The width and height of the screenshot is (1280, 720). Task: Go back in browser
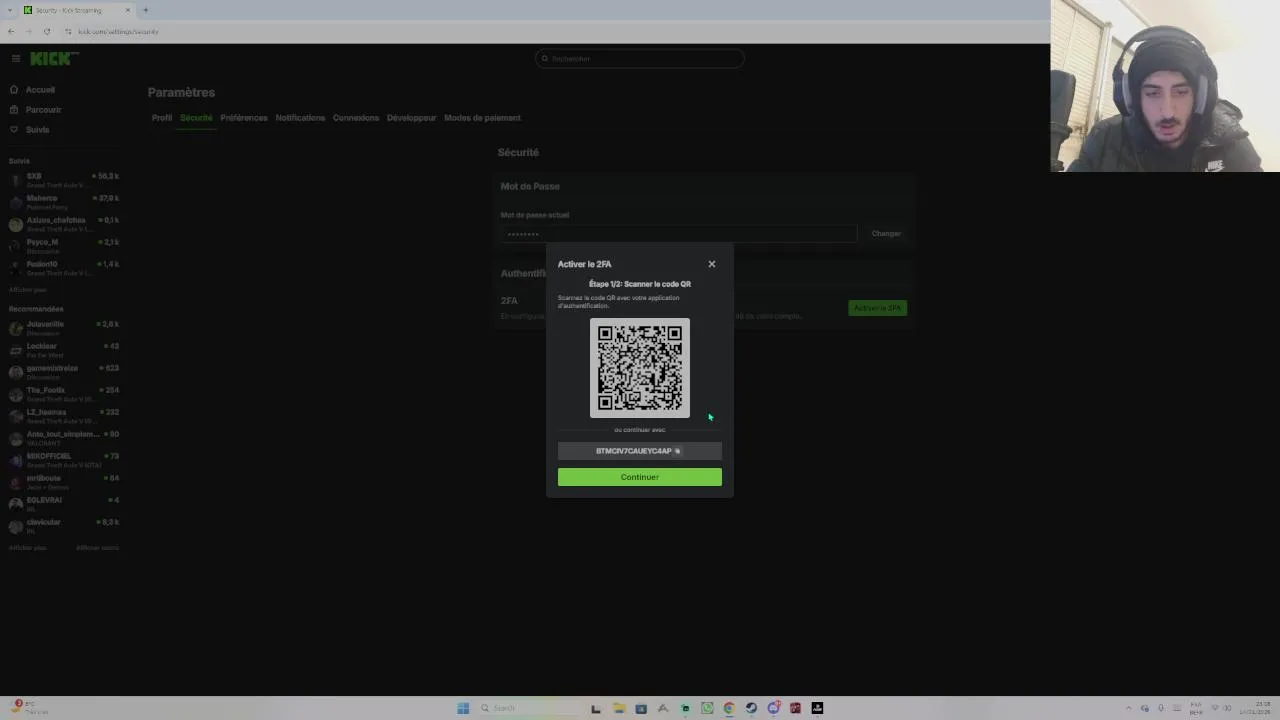(x=11, y=31)
